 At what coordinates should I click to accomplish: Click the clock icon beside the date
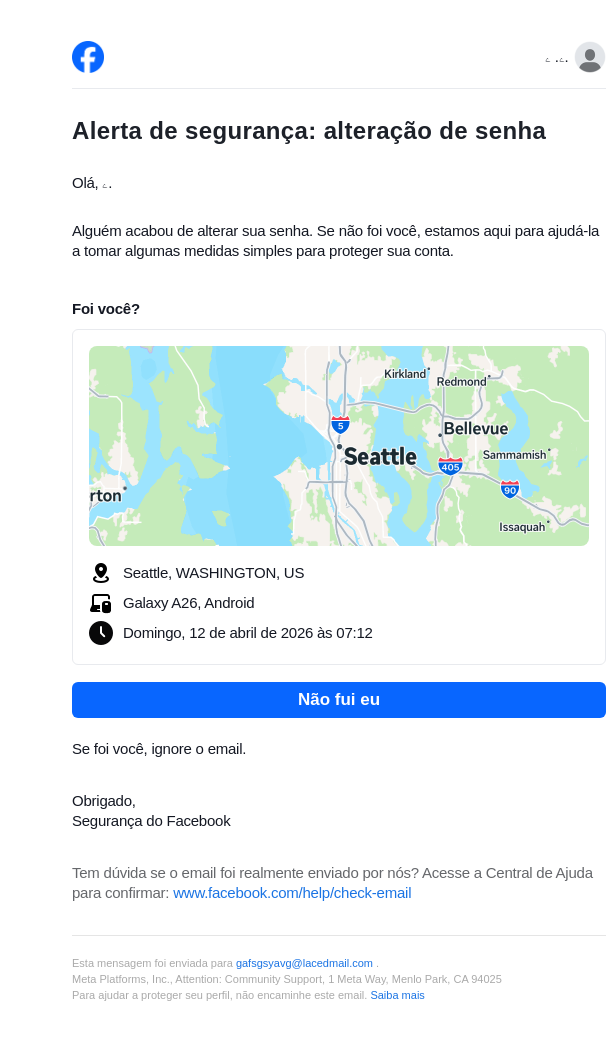[x=101, y=633]
